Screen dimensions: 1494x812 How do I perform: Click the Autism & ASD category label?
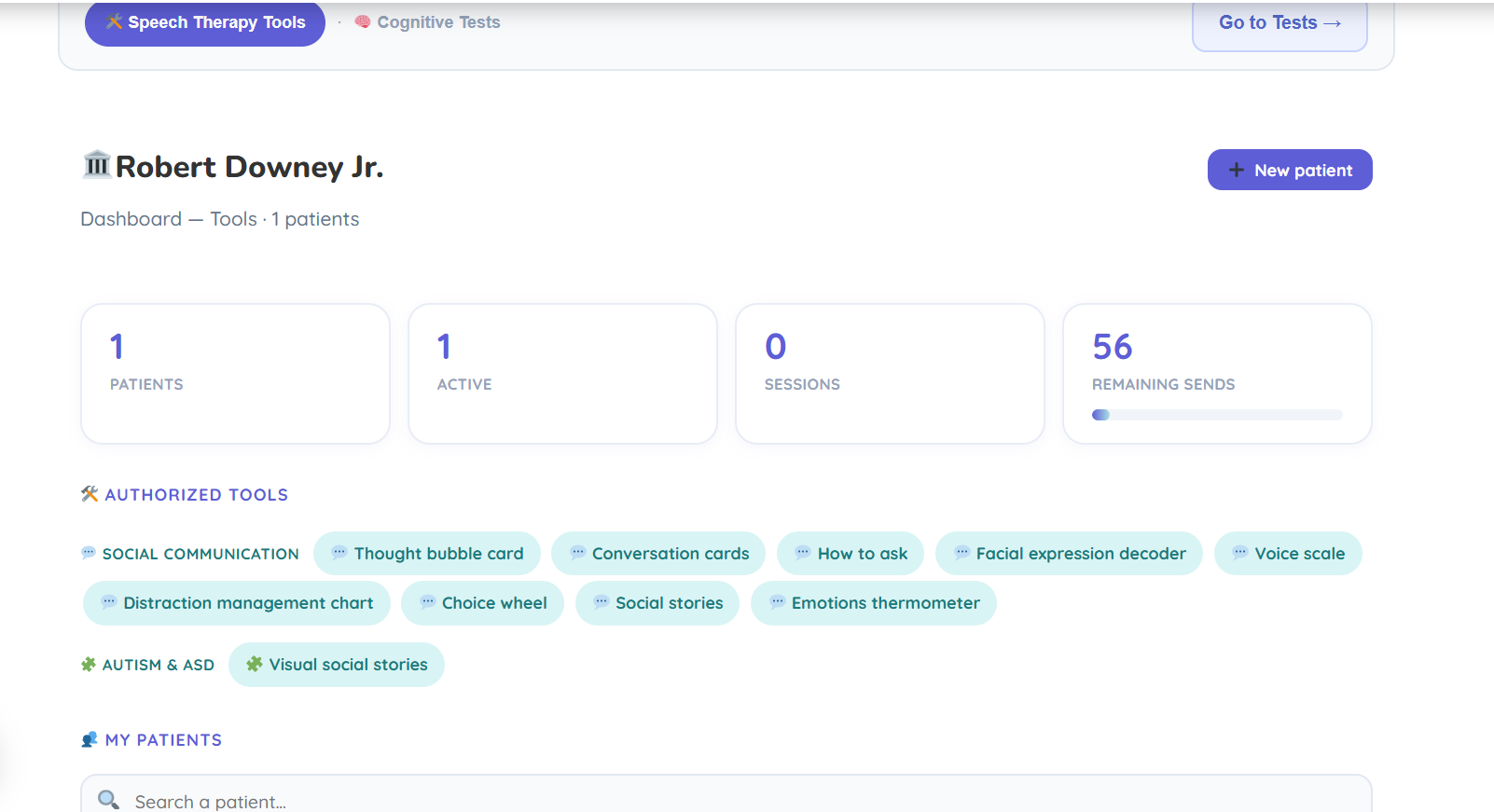159,665
